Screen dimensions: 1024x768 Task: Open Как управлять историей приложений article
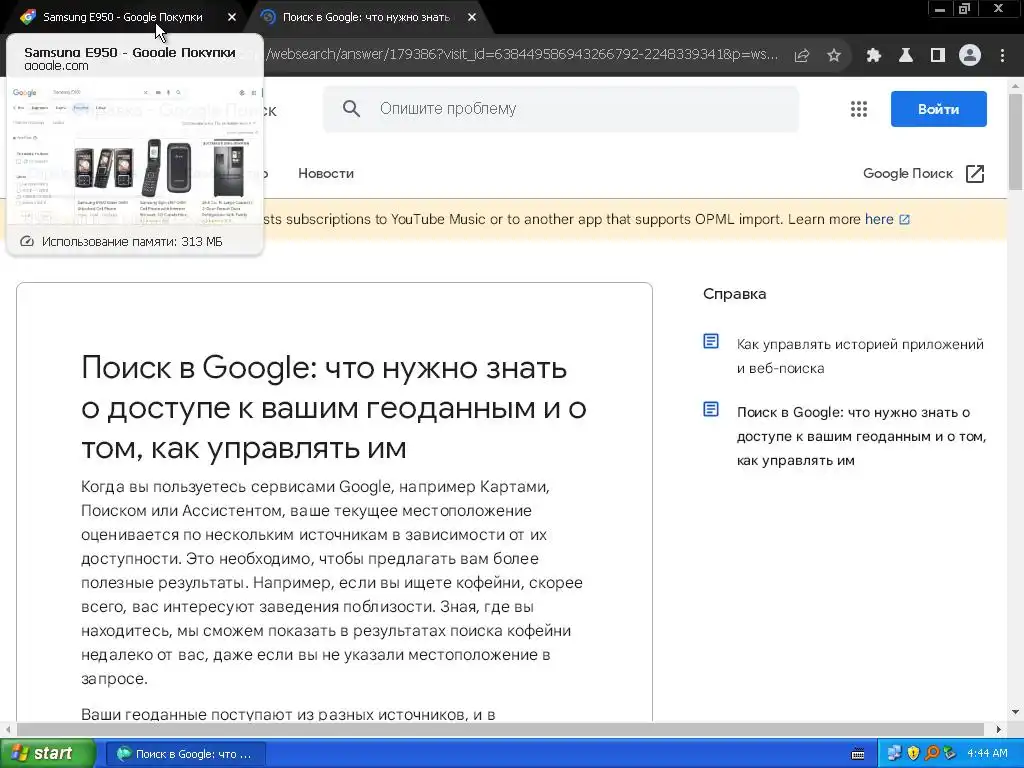coord(860,356)
